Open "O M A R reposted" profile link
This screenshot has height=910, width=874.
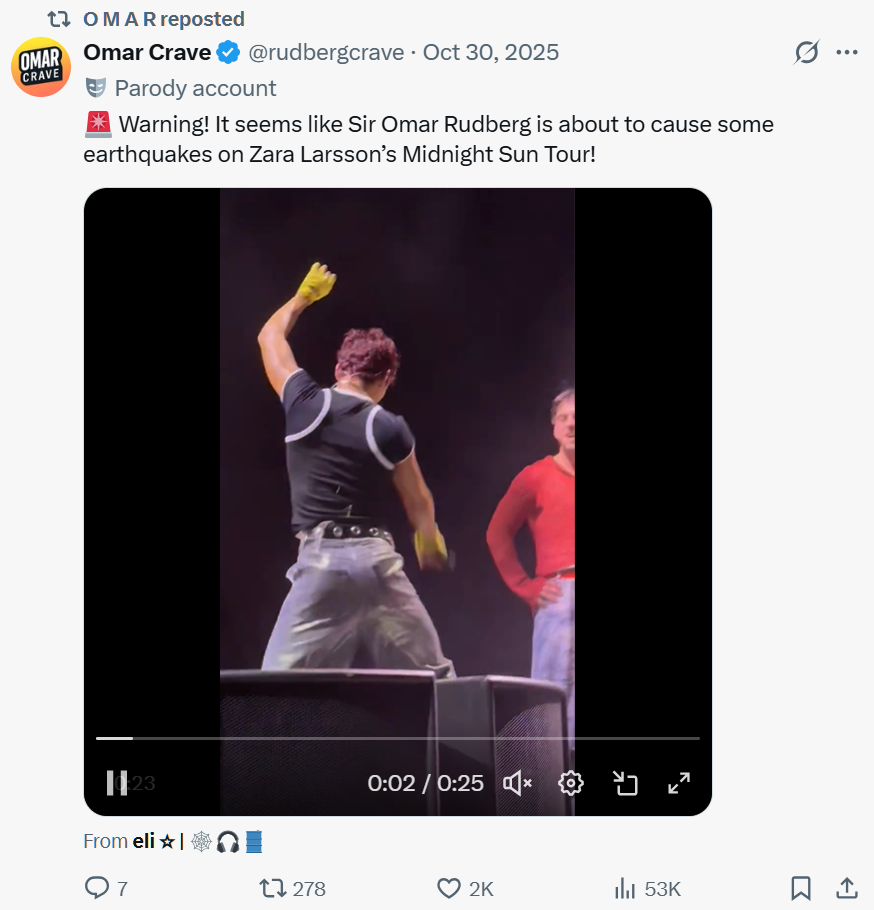coord(164,19)
